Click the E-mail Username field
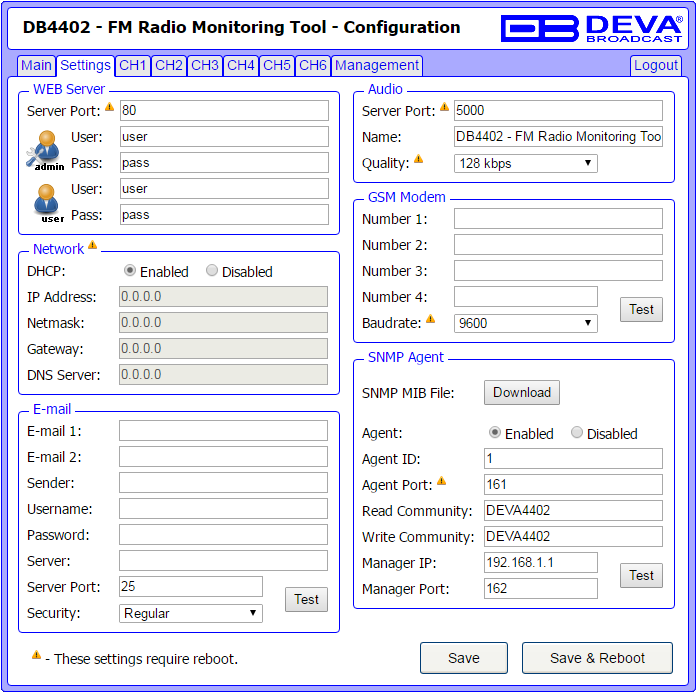 click(x=224, y=509)
